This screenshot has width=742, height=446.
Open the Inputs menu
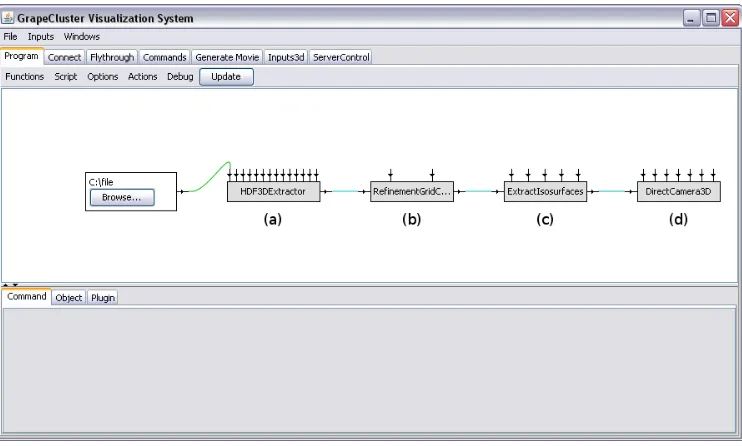tap(41, 36)
